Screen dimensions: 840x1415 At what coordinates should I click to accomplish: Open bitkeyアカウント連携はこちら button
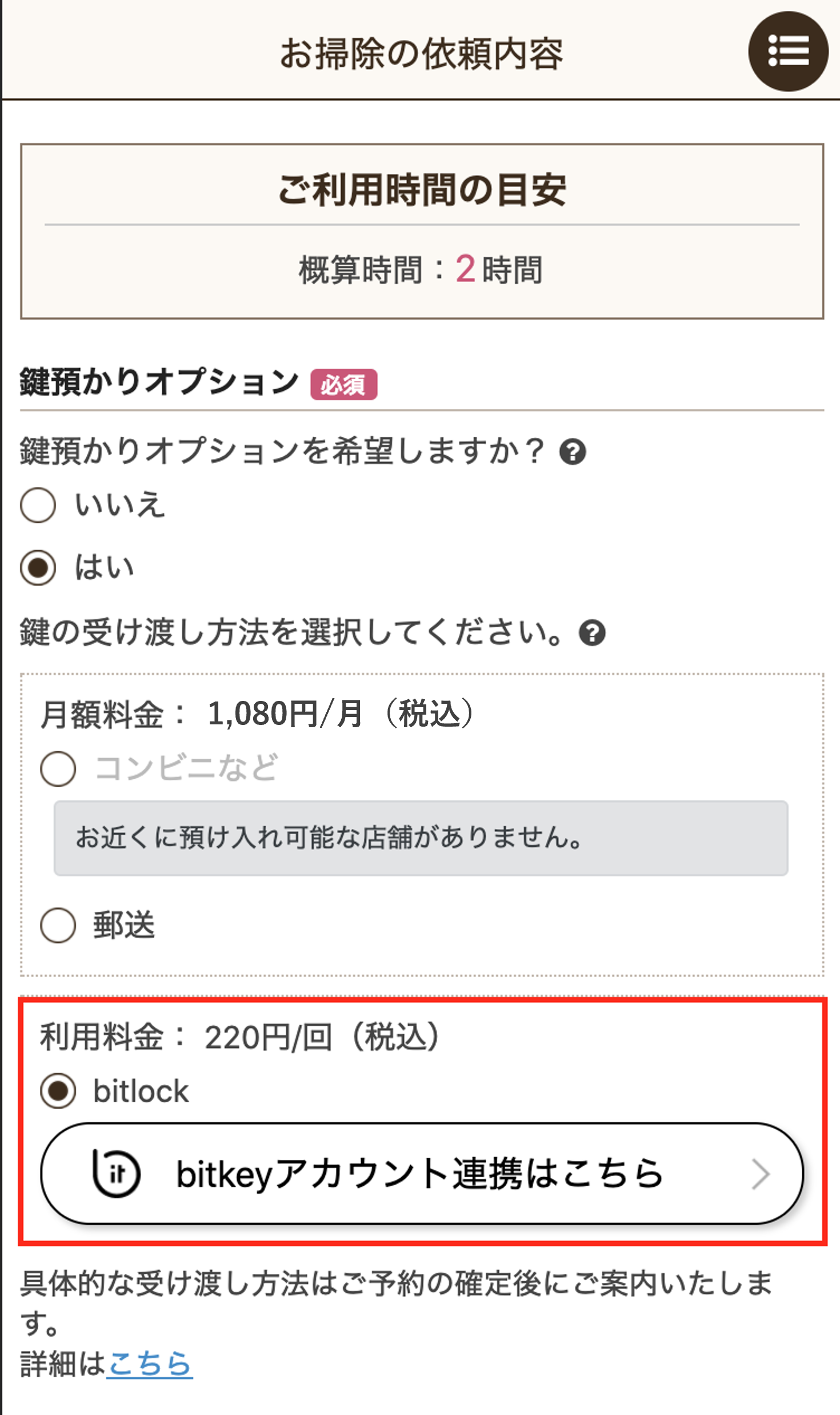[422, 1174]
